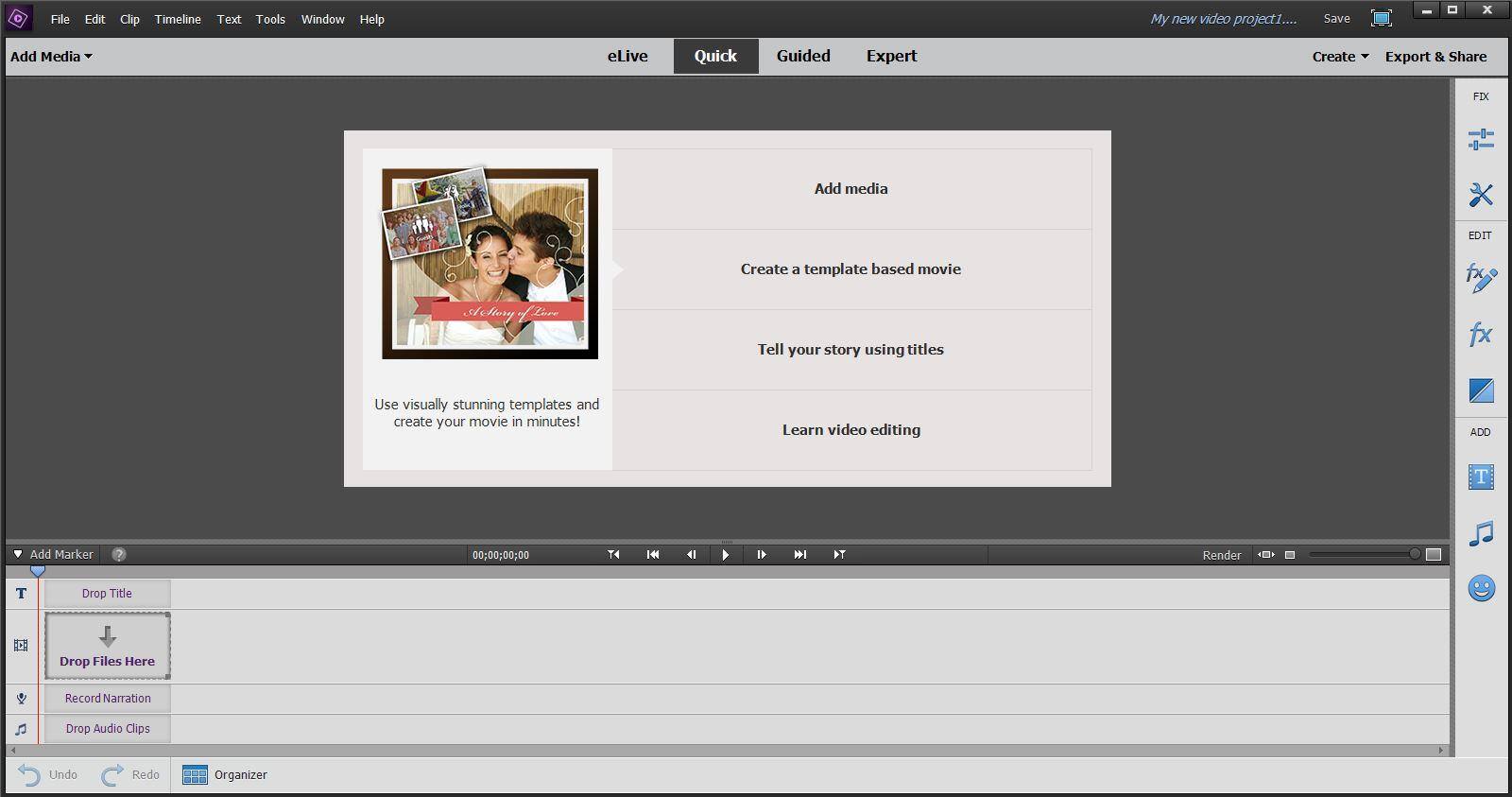Switch to the Expert tab
Viewport: 1512px width, 797px height.
(x=891, y=56)
